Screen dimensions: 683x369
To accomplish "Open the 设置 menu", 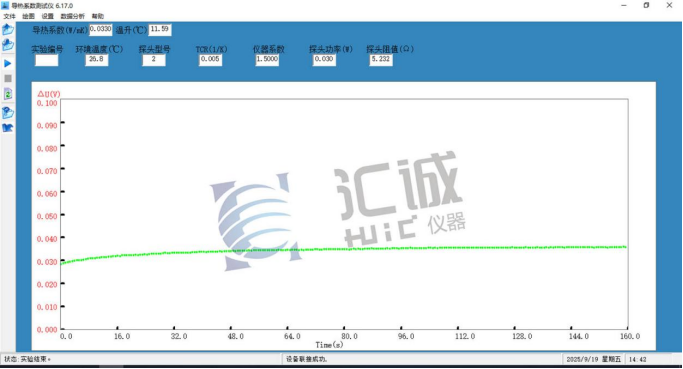I will click(47, 16).
